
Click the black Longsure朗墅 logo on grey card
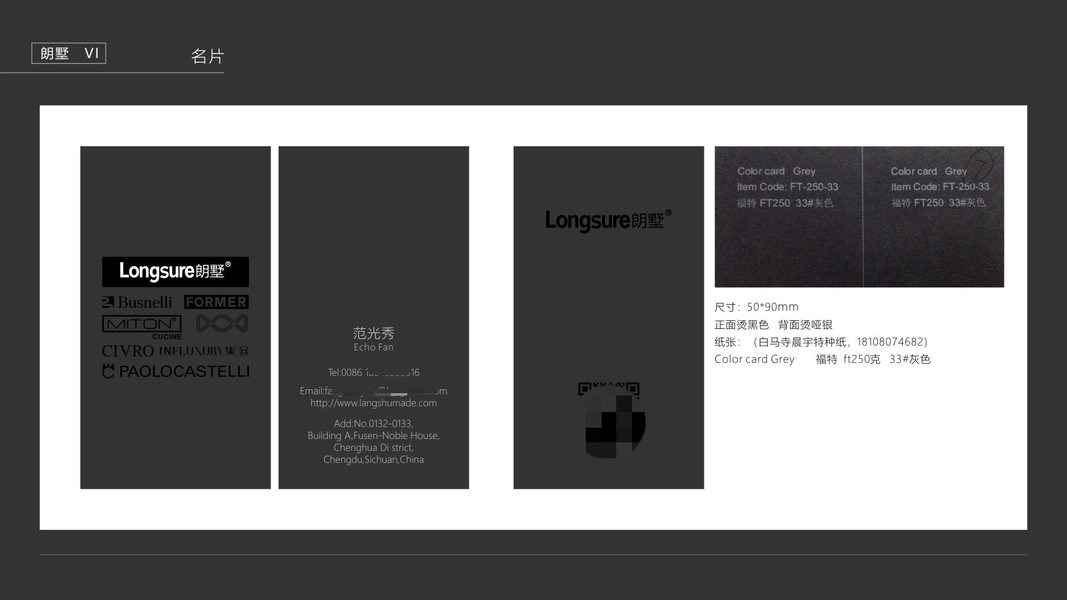pos(608,220)
